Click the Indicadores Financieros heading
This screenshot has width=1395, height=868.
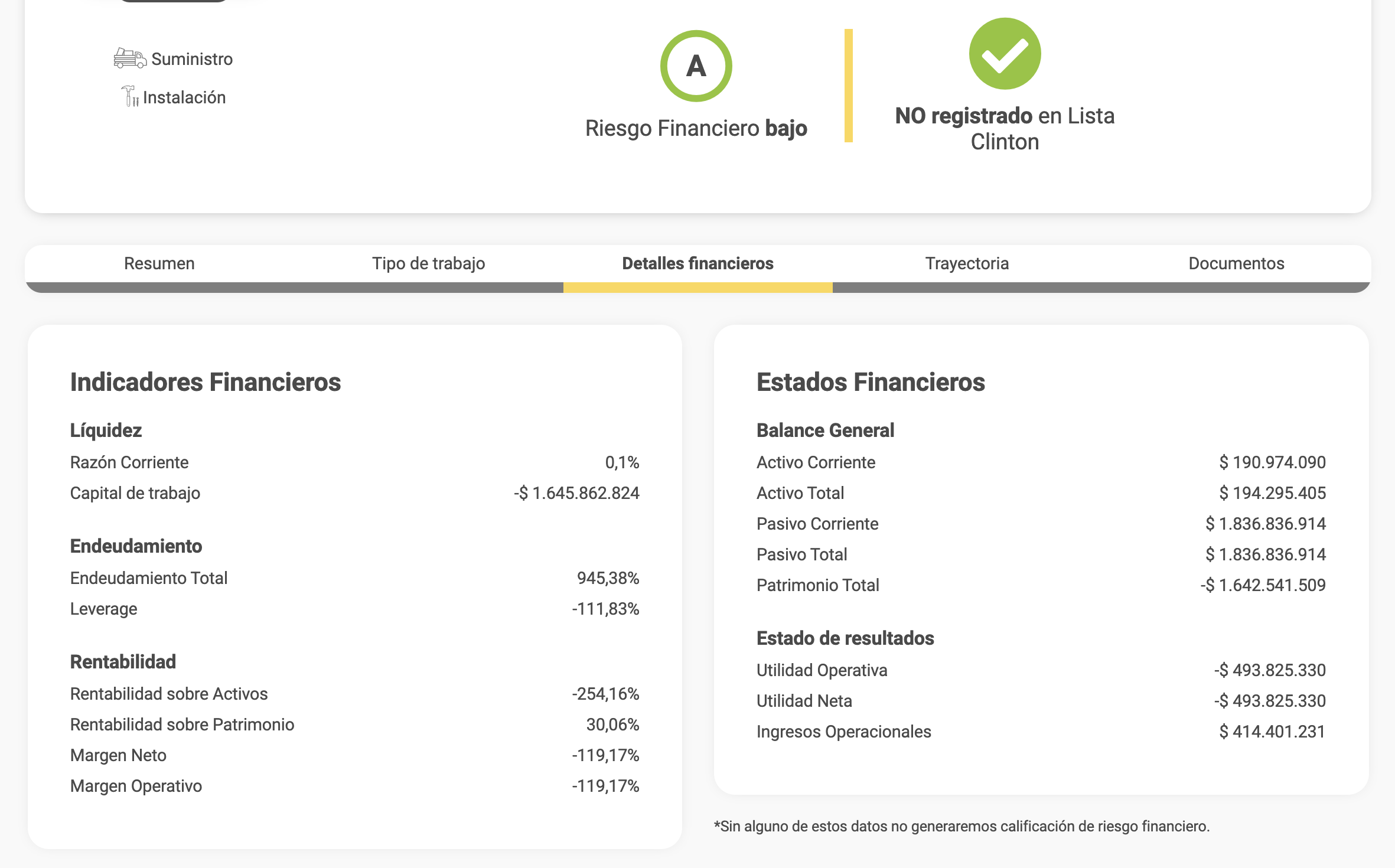pyautogui.click(x=206, y=382)
